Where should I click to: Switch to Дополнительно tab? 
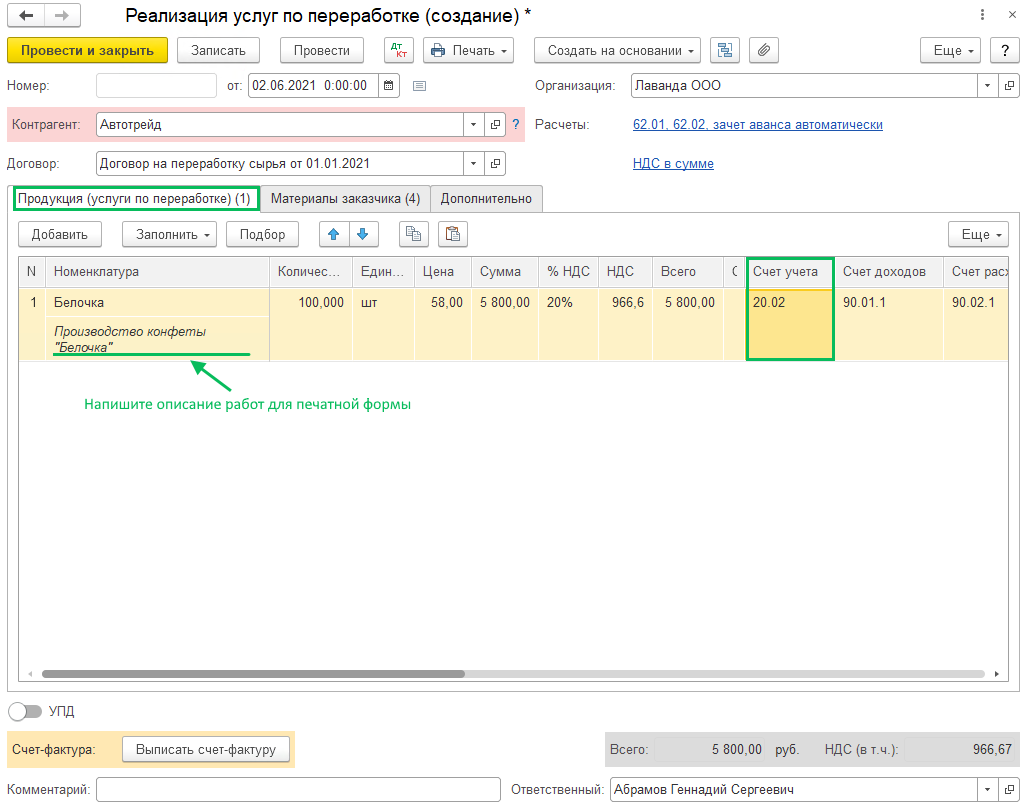pyautogui.click(x=486, y=198)
